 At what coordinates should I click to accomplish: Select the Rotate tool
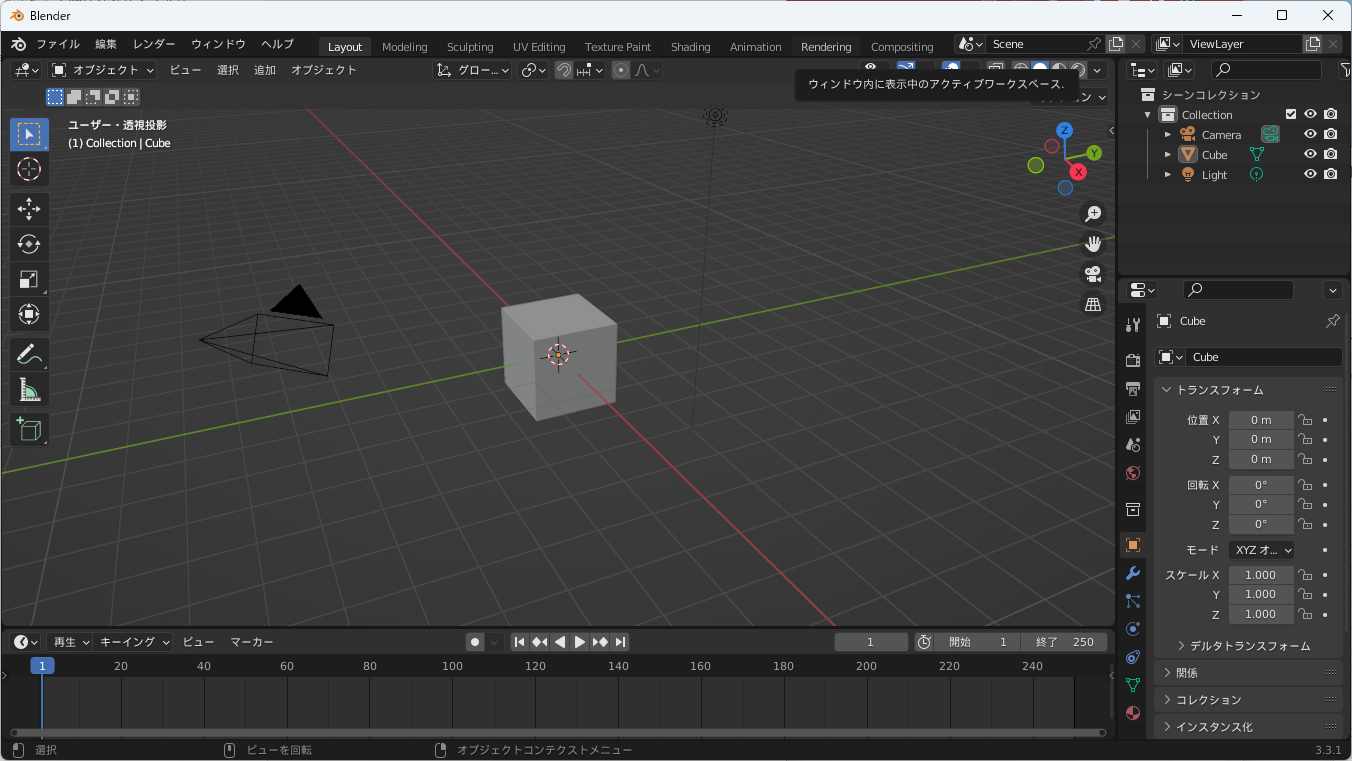pos(29,244)
